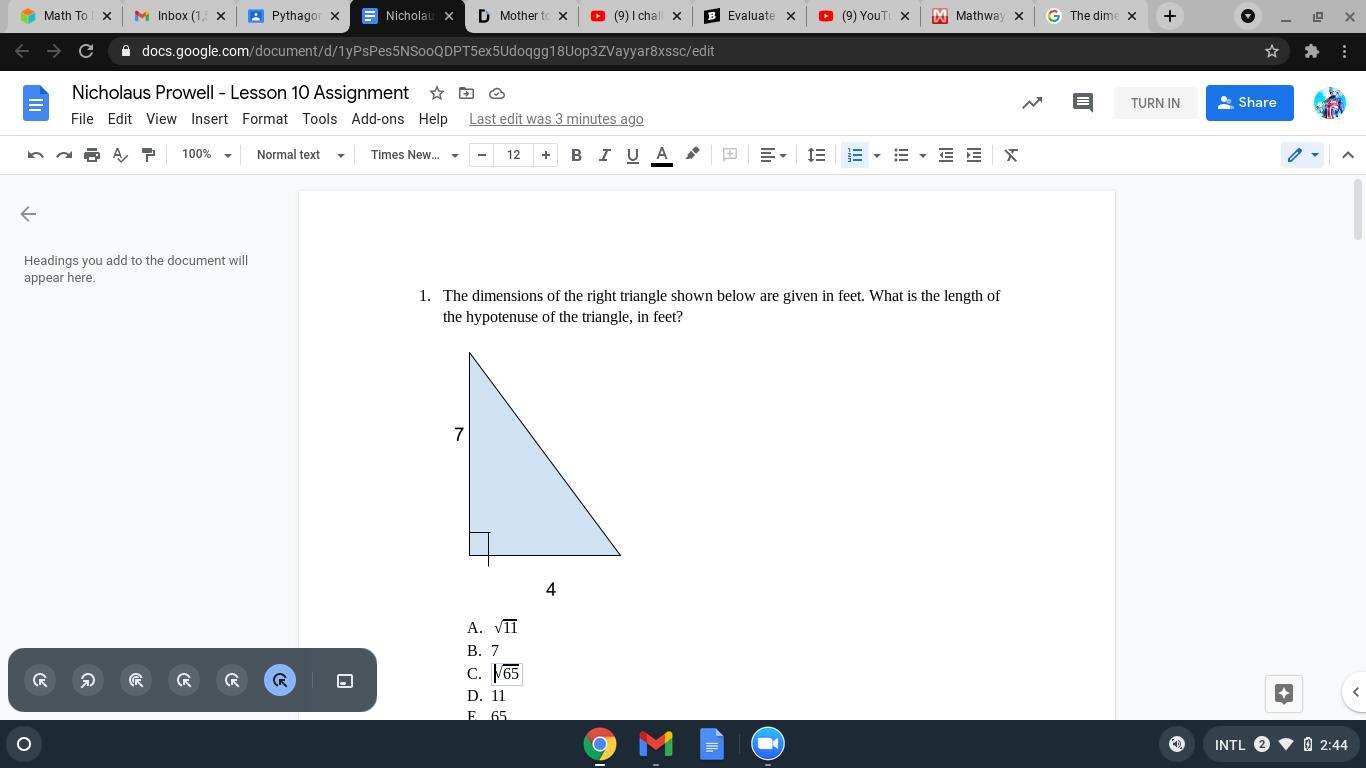Click the Undo icon in toolbar
1366x768 pixels.
[x=36, y=155]
